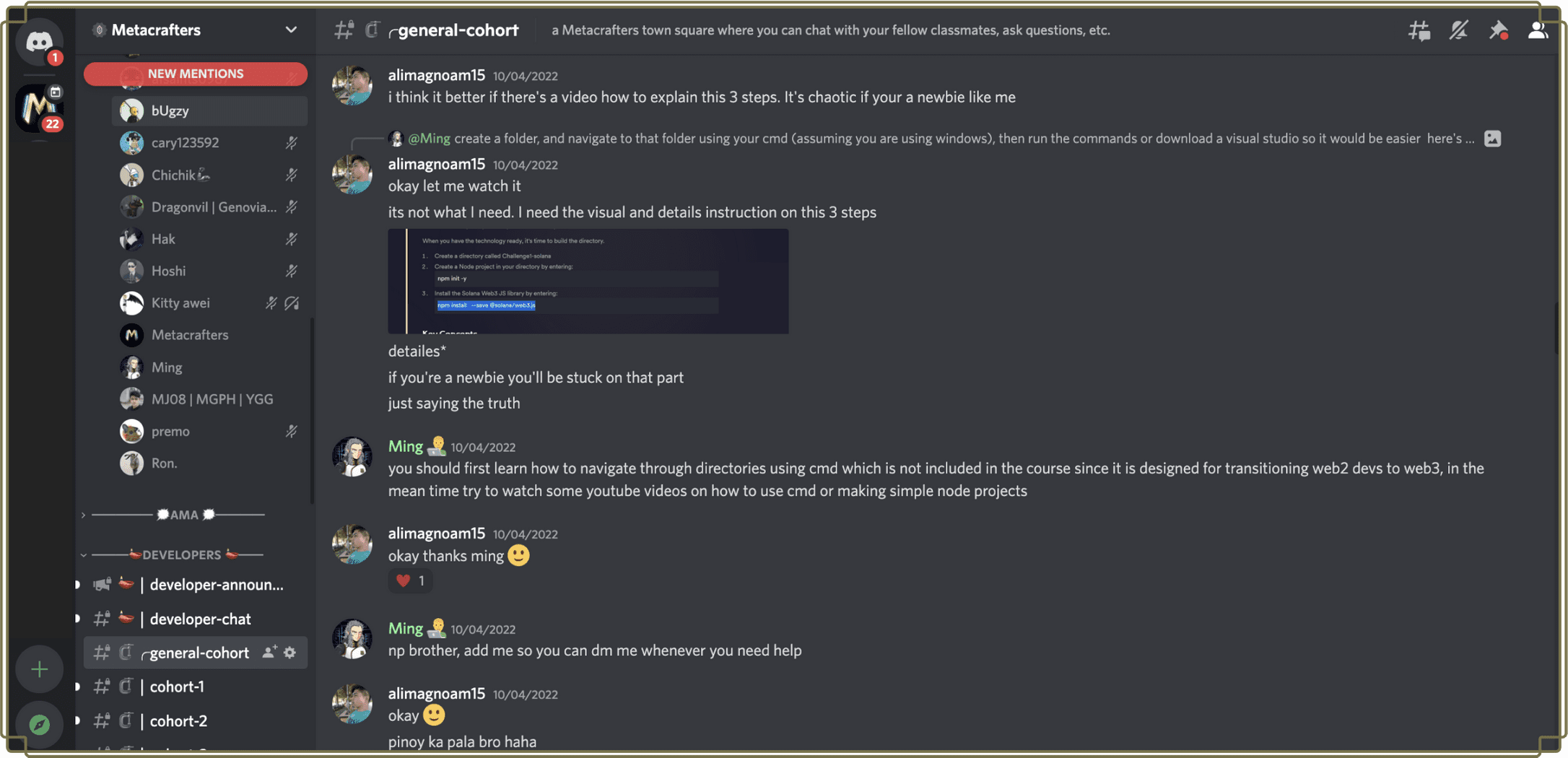Remove the heart reaction under okay thanks ming
Screen dimensions: 1568x758
point(410,580)
